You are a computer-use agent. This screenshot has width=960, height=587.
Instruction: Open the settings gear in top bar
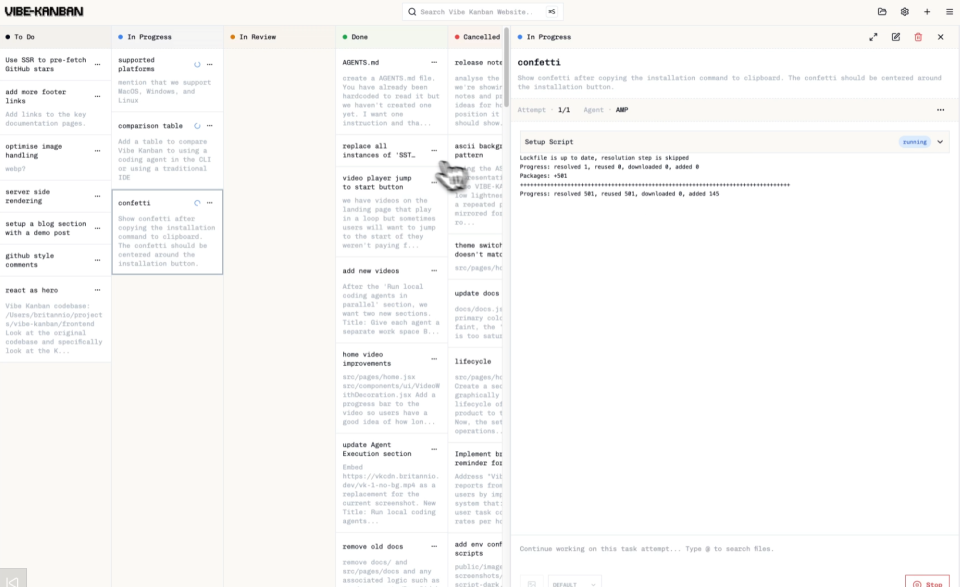[904, 12]
